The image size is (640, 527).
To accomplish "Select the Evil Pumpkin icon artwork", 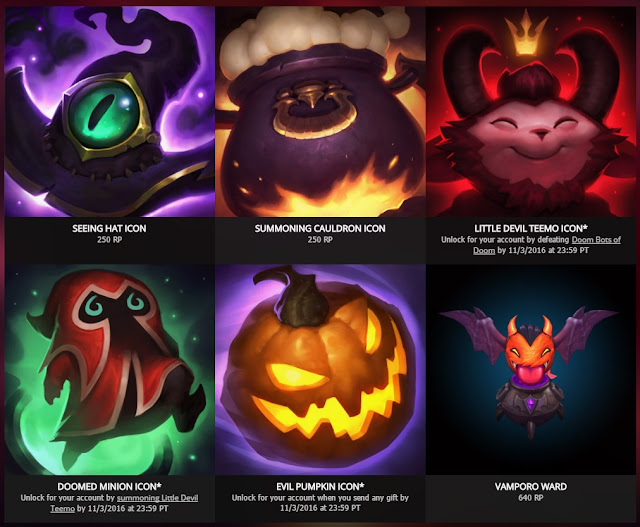I will (320, 369).
